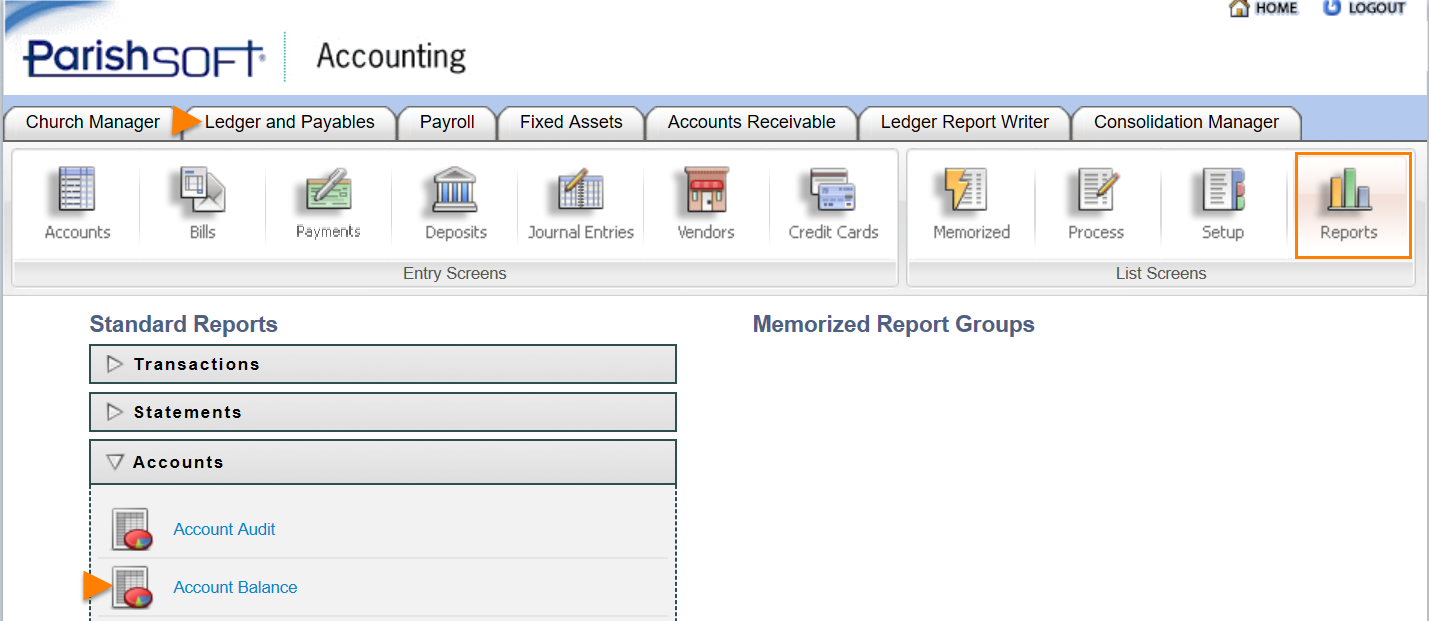Click the Accounting title text
Screen dimensions: 1429x621
pos(391,56)
